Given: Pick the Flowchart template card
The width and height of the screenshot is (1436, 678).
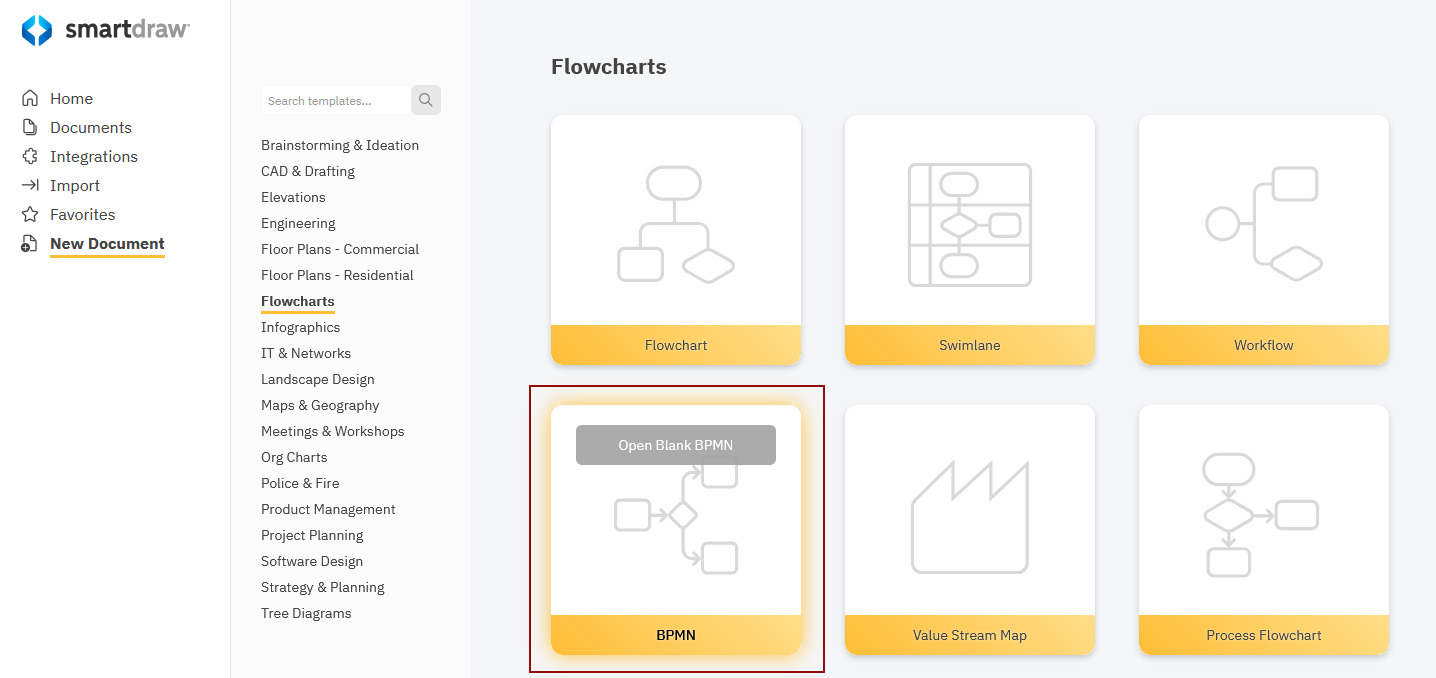Looking at the screenshot, I should pyautogui.click(x=675, y=240).
